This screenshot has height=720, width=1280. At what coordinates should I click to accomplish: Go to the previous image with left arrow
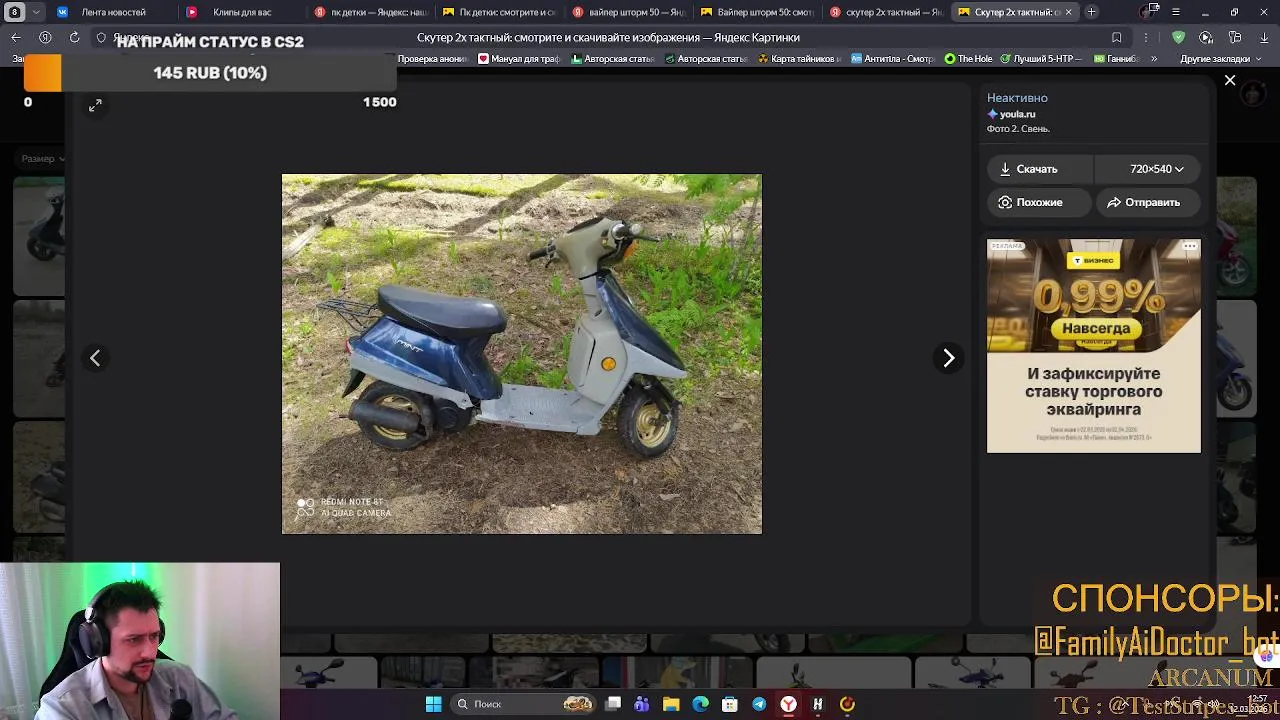(x=95, y=358)
